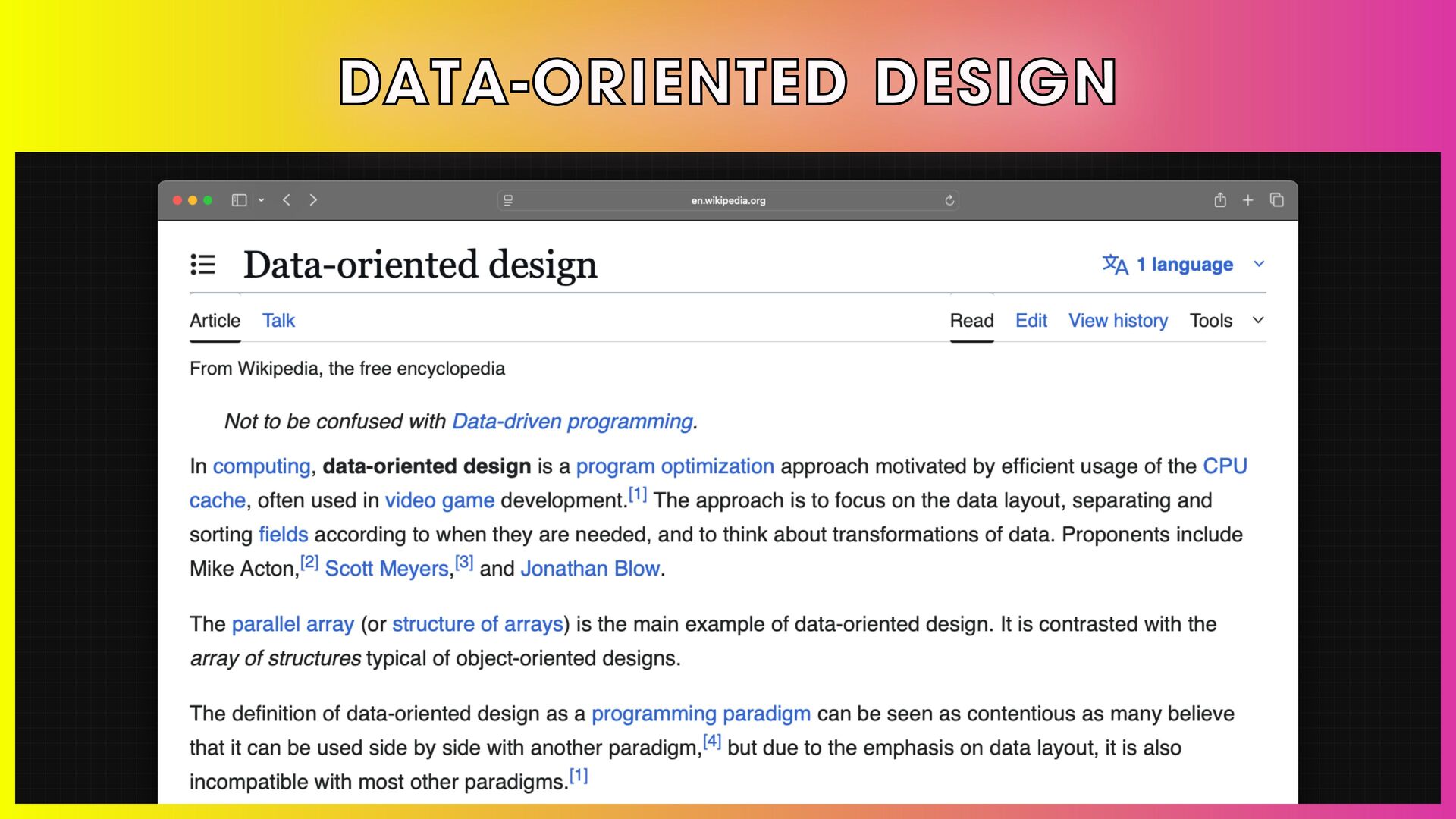Open the page settings icon in the address bar
Screen dimensions: 1456x819
pos(508,200)
